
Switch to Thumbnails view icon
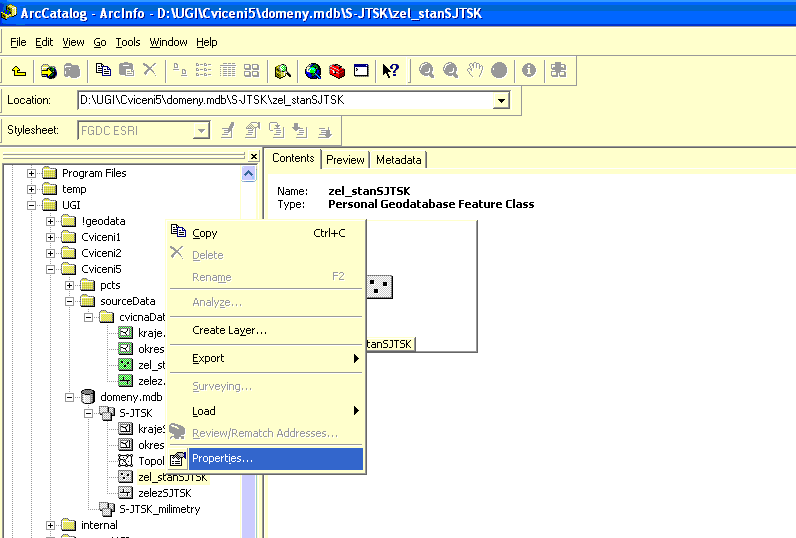251,70
